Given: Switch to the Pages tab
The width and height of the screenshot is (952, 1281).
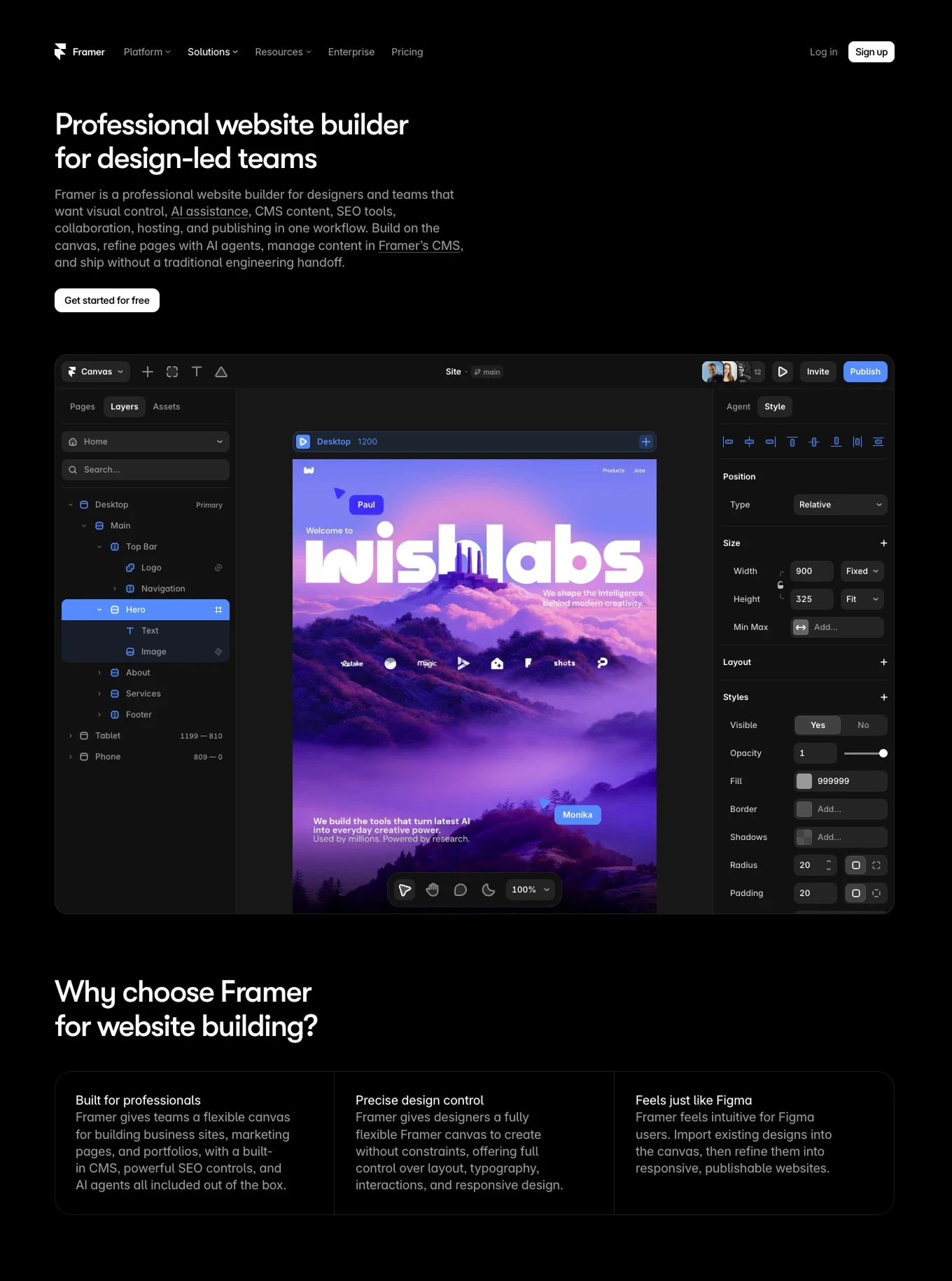Looking at the screenshot, I should click(x=83, y=407).
